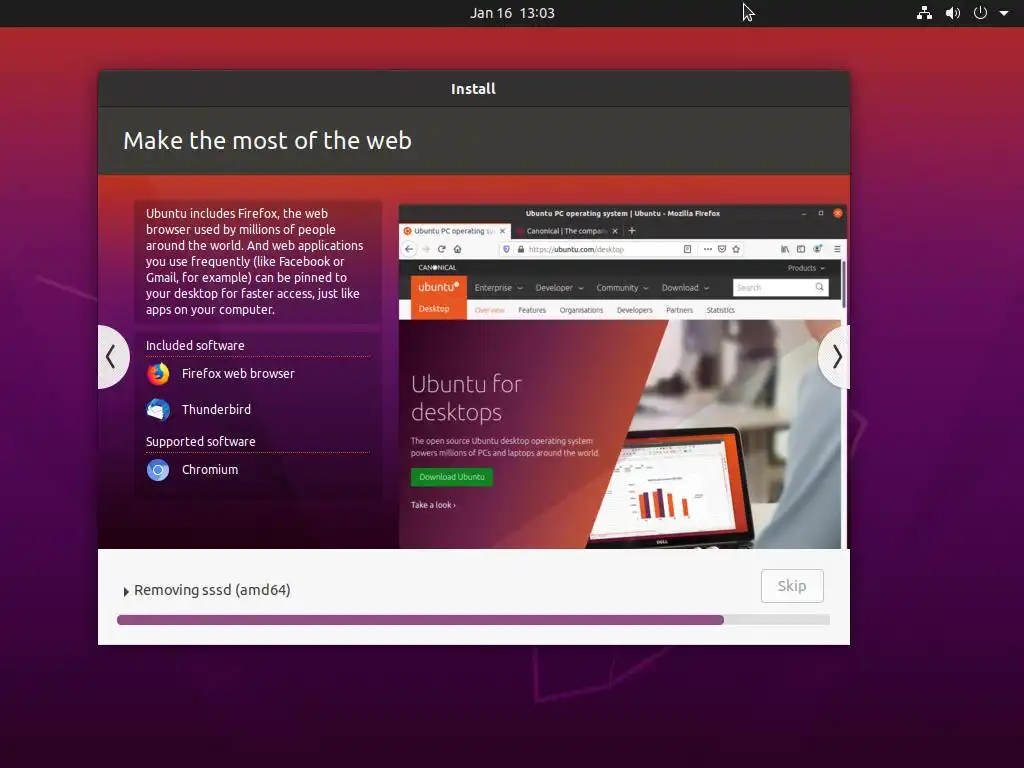The width and height of the screenshot is (1024, 768).
Task: Open the Products dropdown in Canonical bar
Action: (806, 268)
